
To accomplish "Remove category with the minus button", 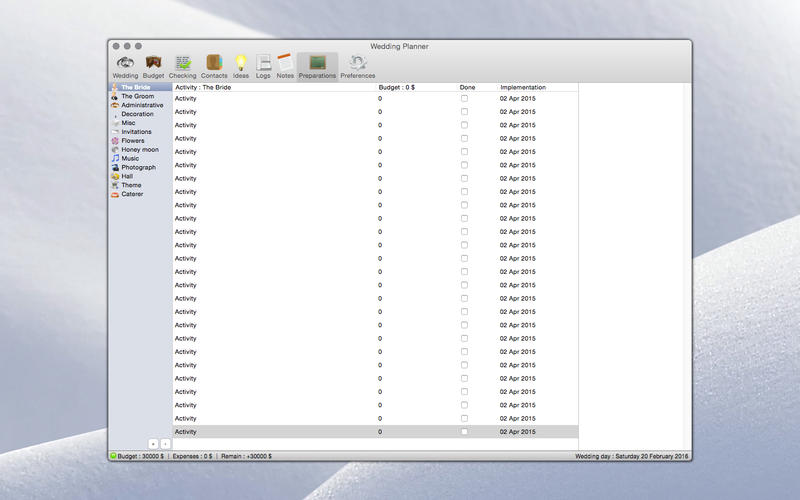I will tap(165, 444).
